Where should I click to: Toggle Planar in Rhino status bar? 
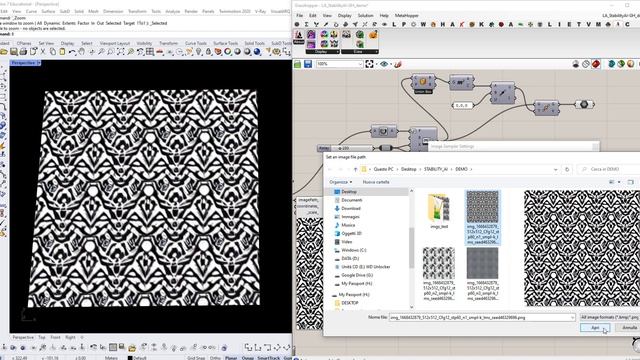tap(231, 358)
